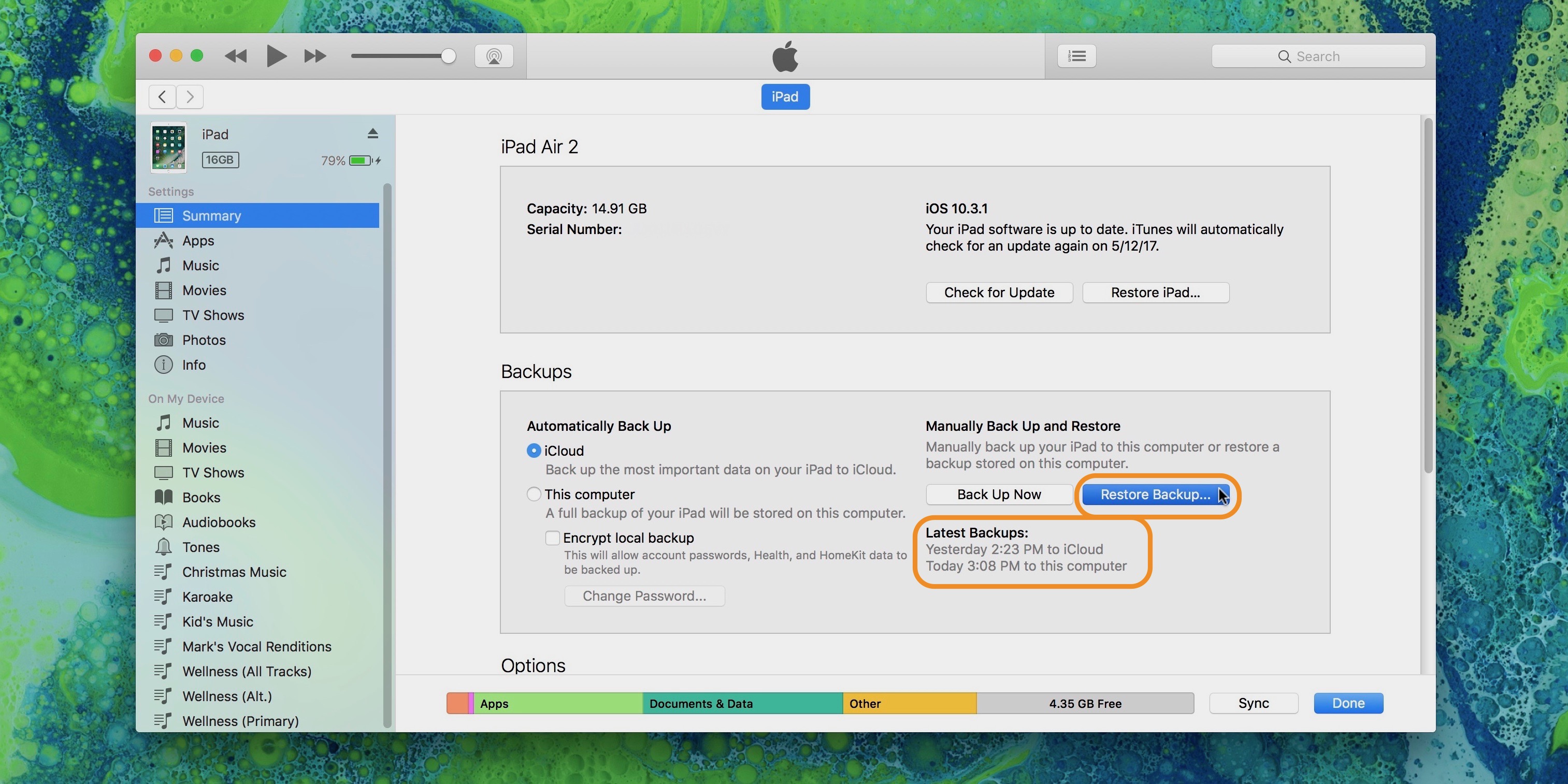Screen dimensions: 1568x784
Task: Enable iCloud automatic backup radio button
Action: click(x=533, y=452)
